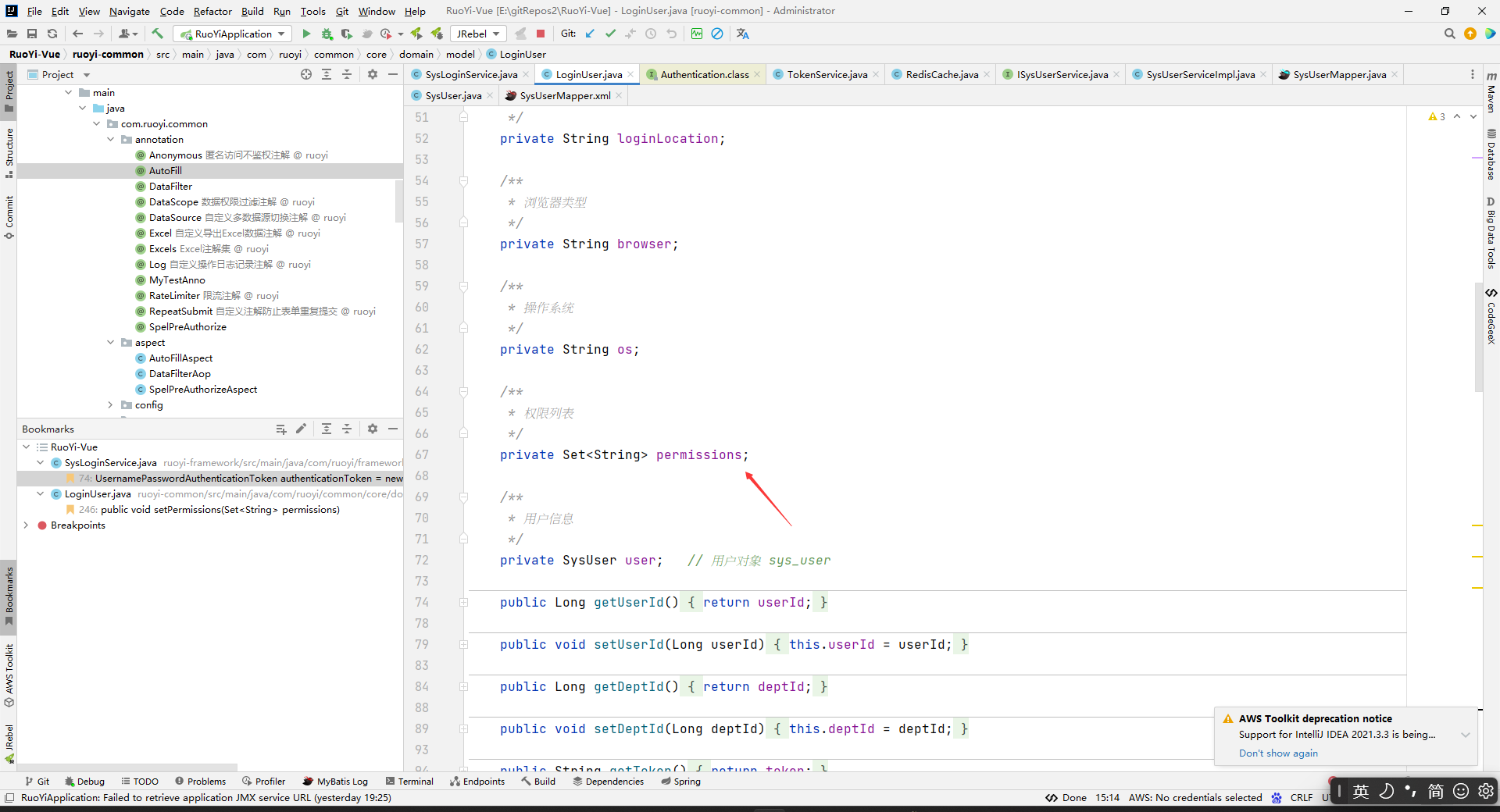Screen dimensions: 1500x812
Task: Collapse SysLoginService.java bookmark group
Action: [x=41, y=463]
